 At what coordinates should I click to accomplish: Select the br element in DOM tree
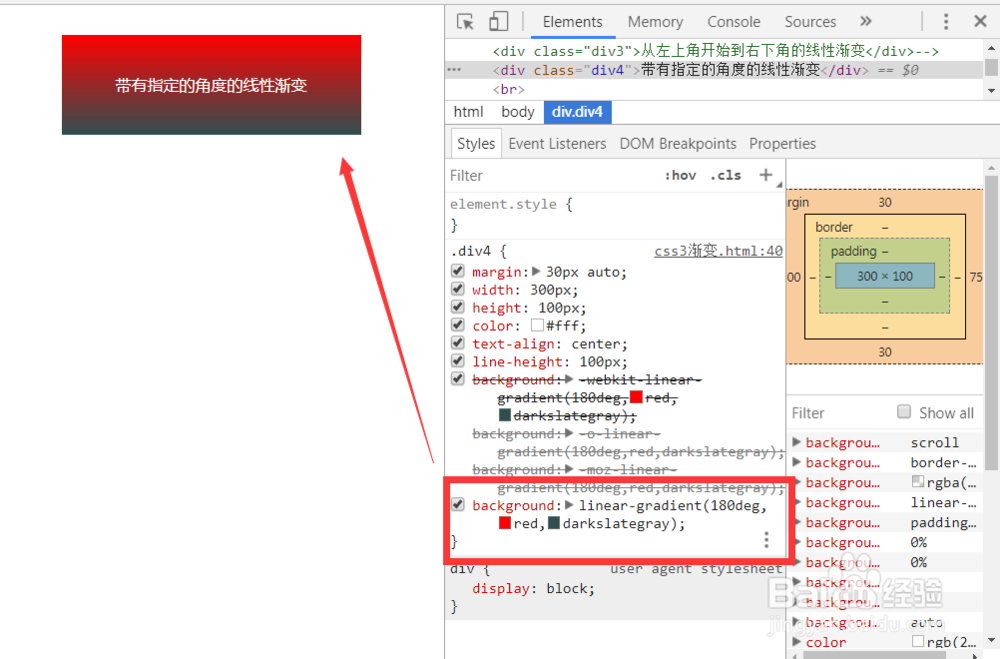pos(508,89)
